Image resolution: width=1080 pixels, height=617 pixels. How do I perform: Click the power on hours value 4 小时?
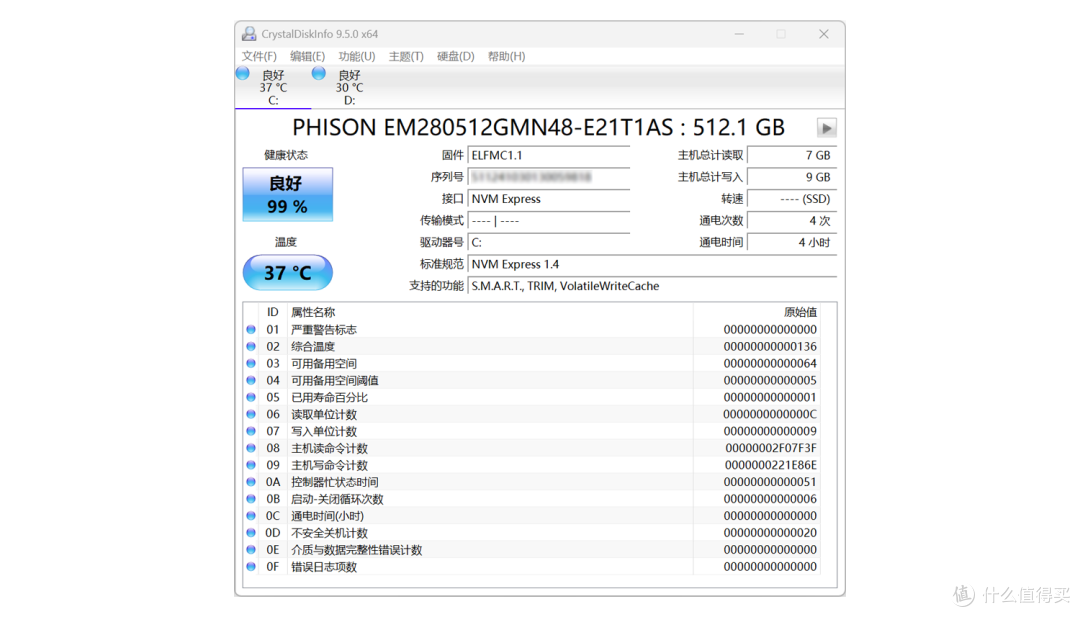tap(792, 242)
